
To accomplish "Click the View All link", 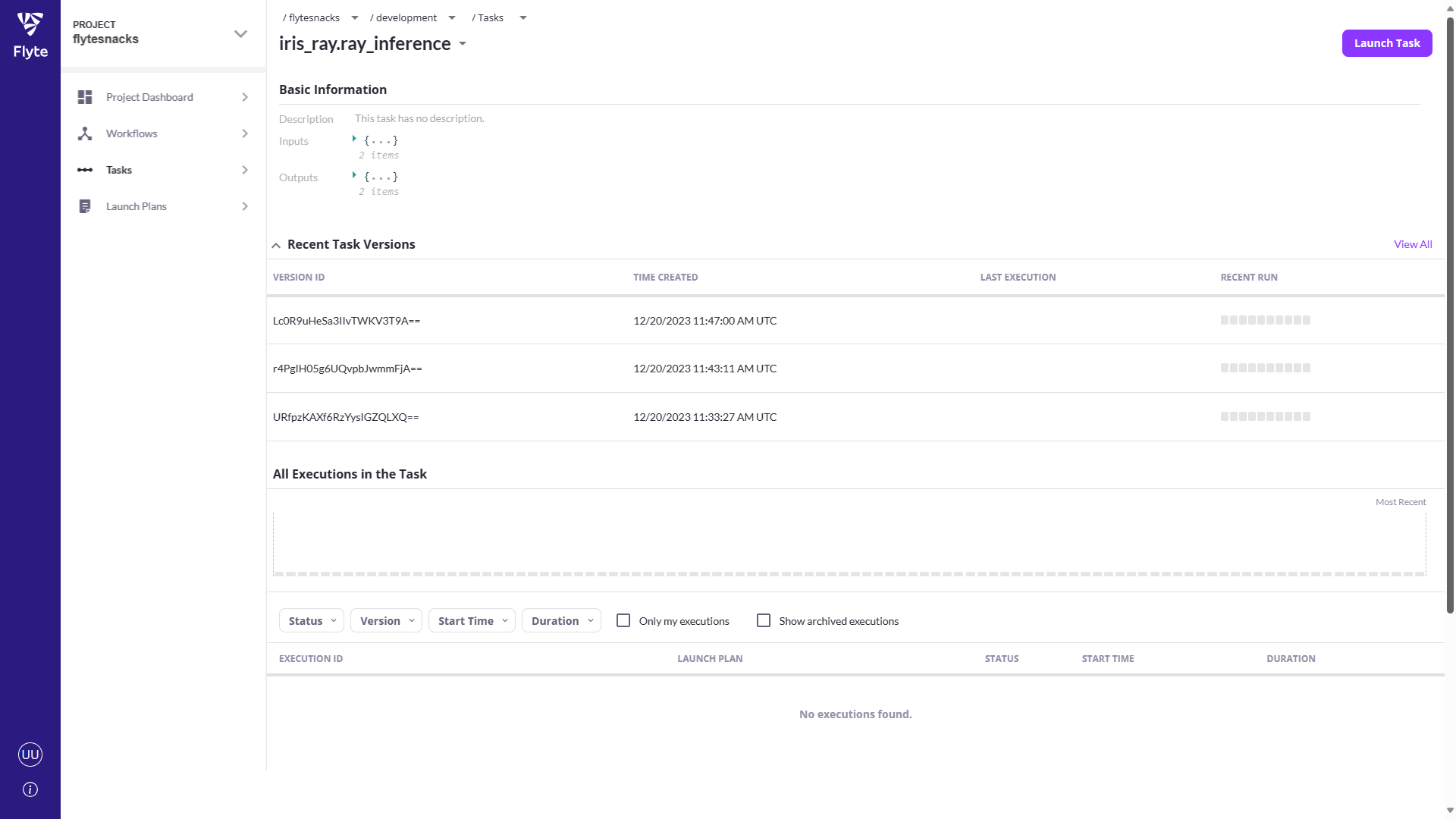I will tap(1412, 244).
